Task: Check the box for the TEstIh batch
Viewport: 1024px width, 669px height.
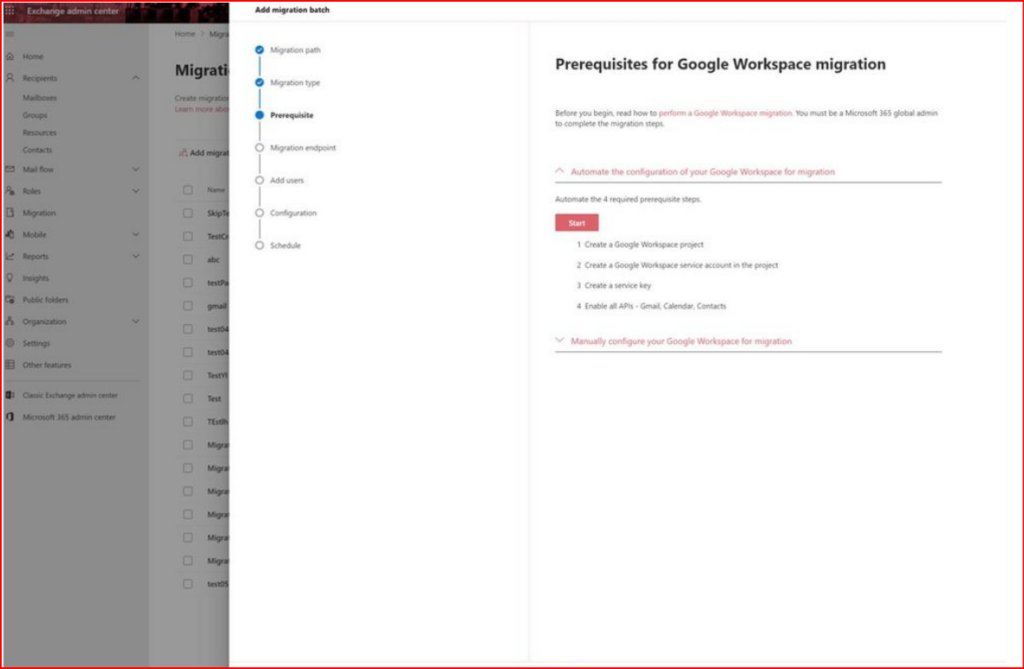Action: tap(187, 421)
